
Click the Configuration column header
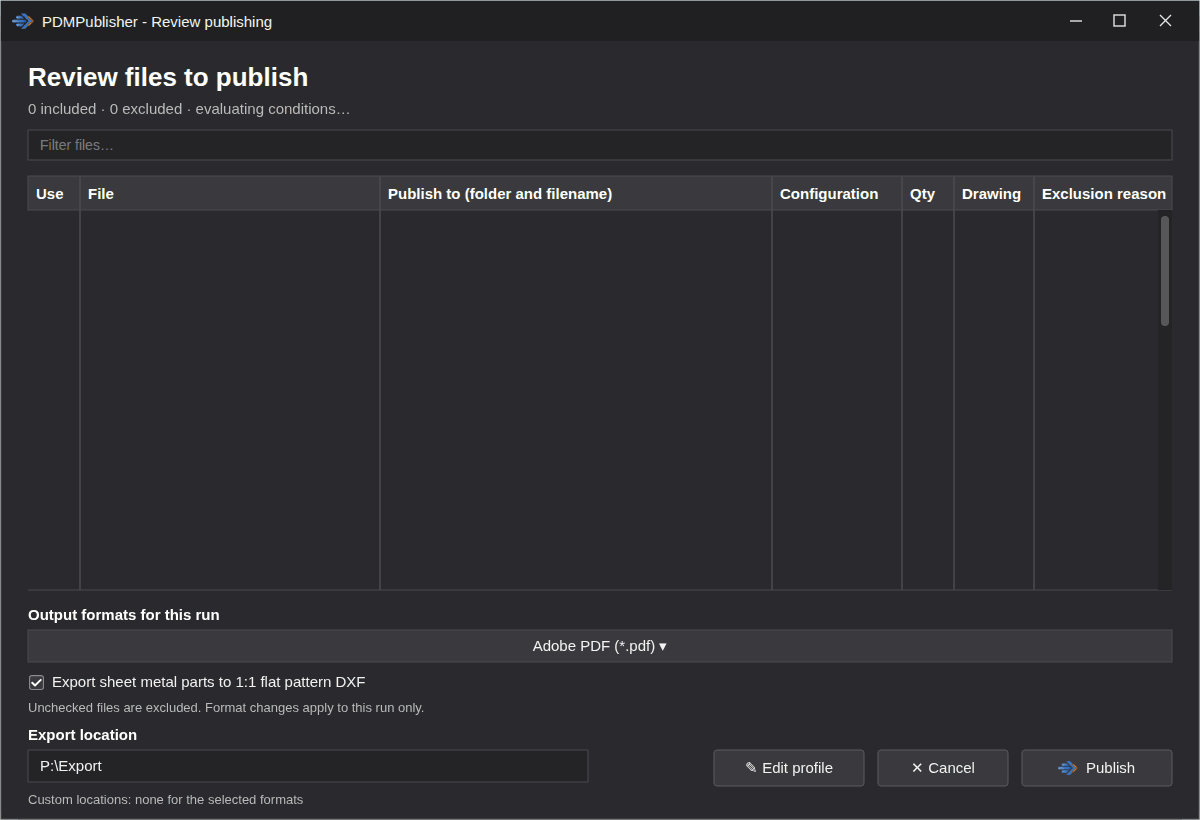837,193
